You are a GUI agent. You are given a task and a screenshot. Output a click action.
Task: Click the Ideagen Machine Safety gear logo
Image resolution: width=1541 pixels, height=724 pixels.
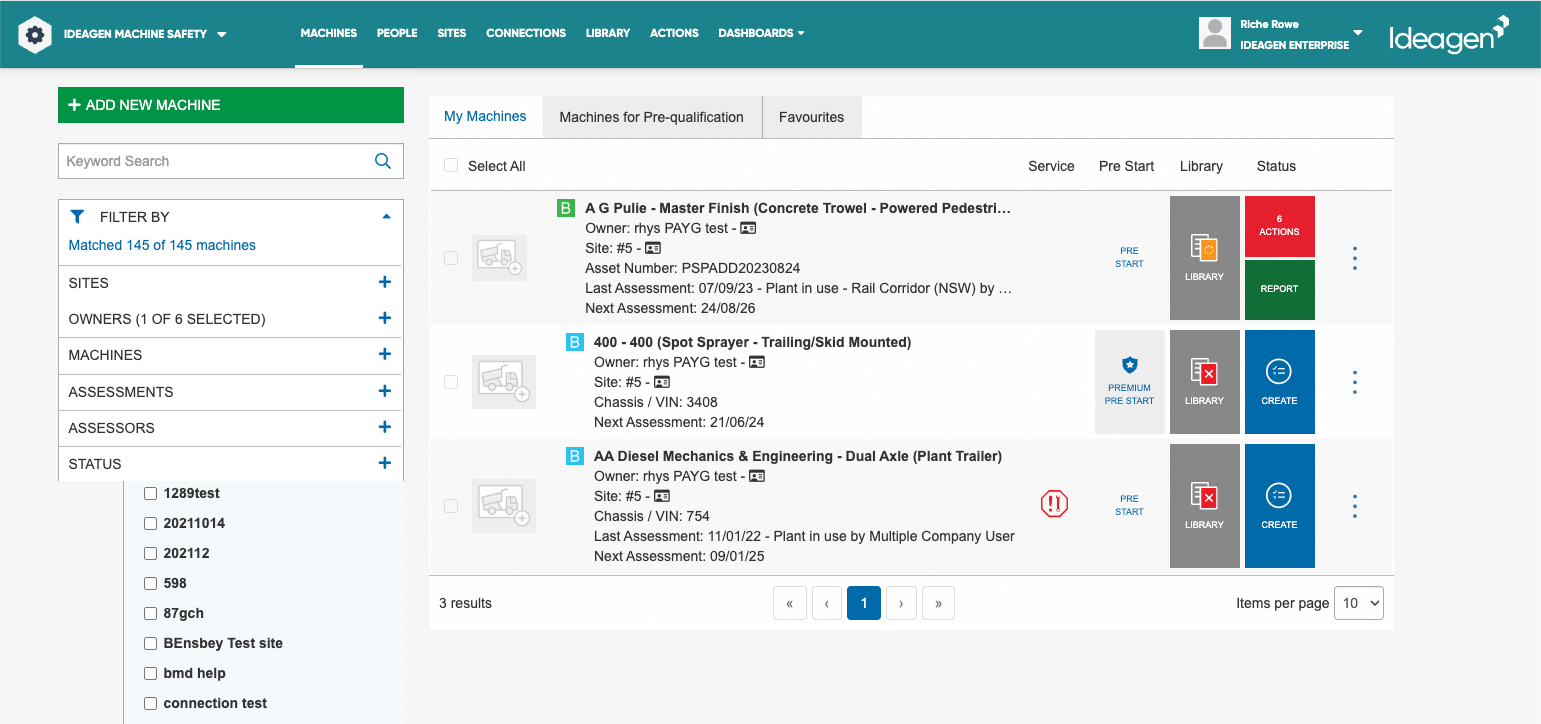pos(35,34)
